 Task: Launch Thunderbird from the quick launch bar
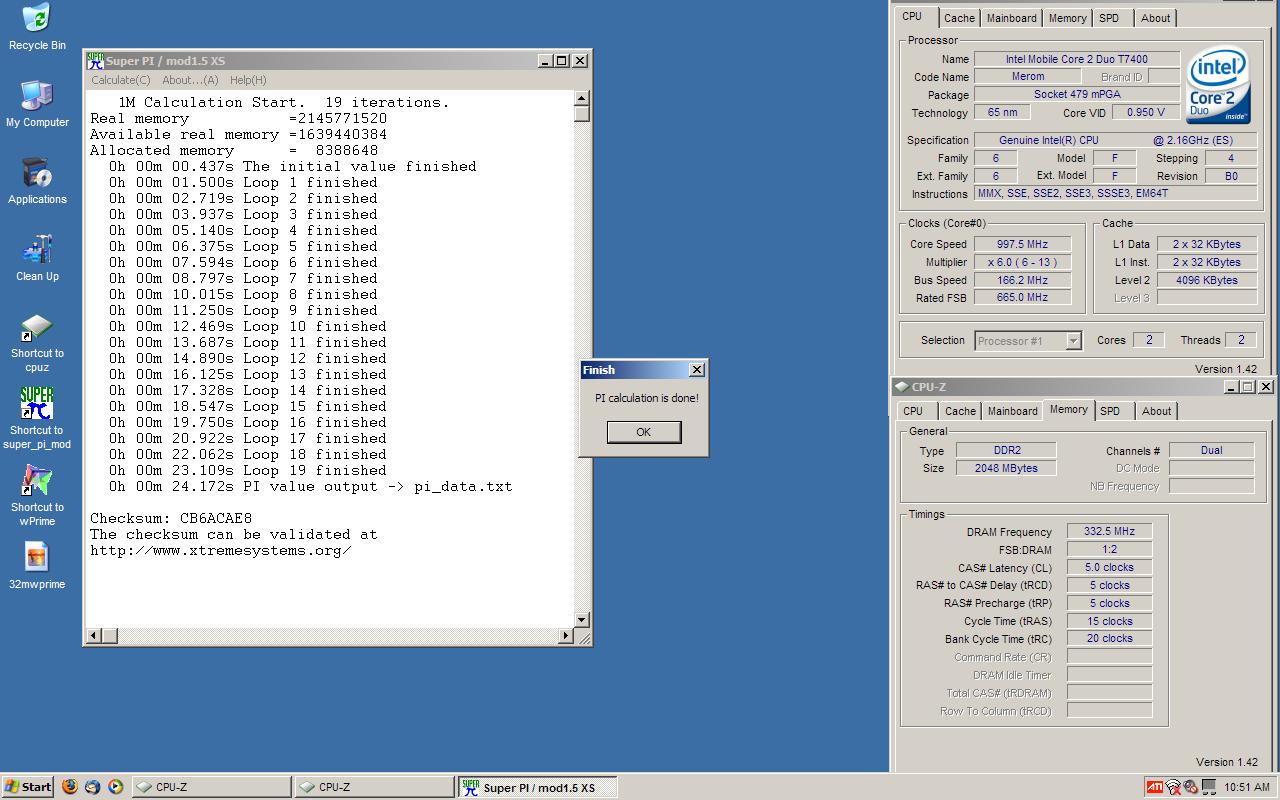(x=93, y=787)
